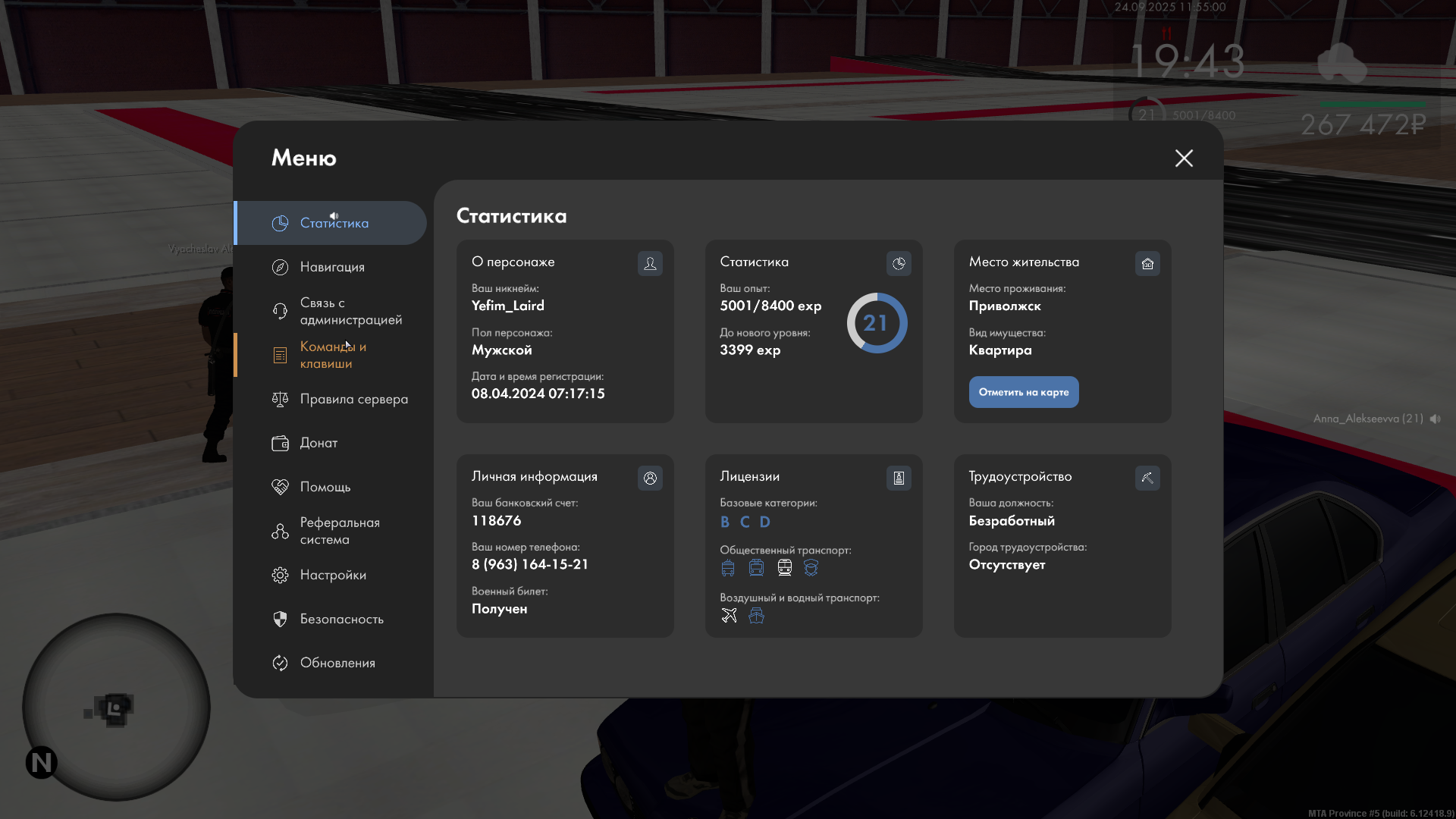Go to the Донат section

coord(318,443)
